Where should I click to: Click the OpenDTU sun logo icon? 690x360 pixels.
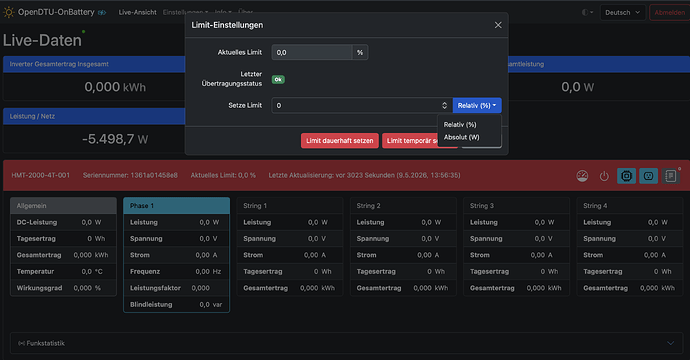pos(8,12)
